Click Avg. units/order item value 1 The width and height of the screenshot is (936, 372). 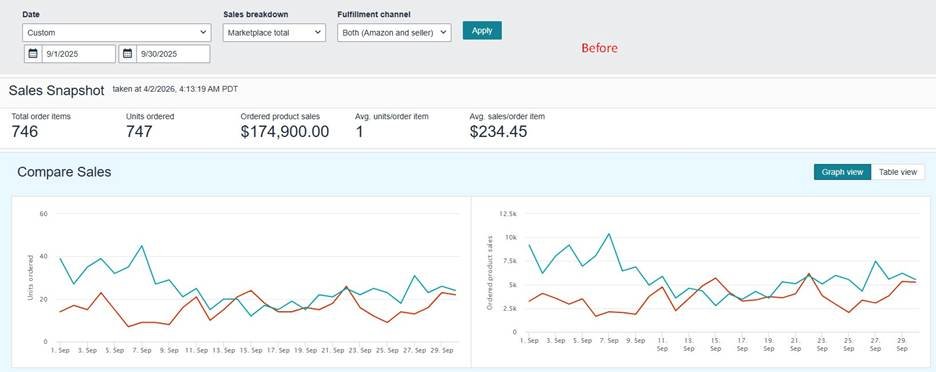[359, 132]
